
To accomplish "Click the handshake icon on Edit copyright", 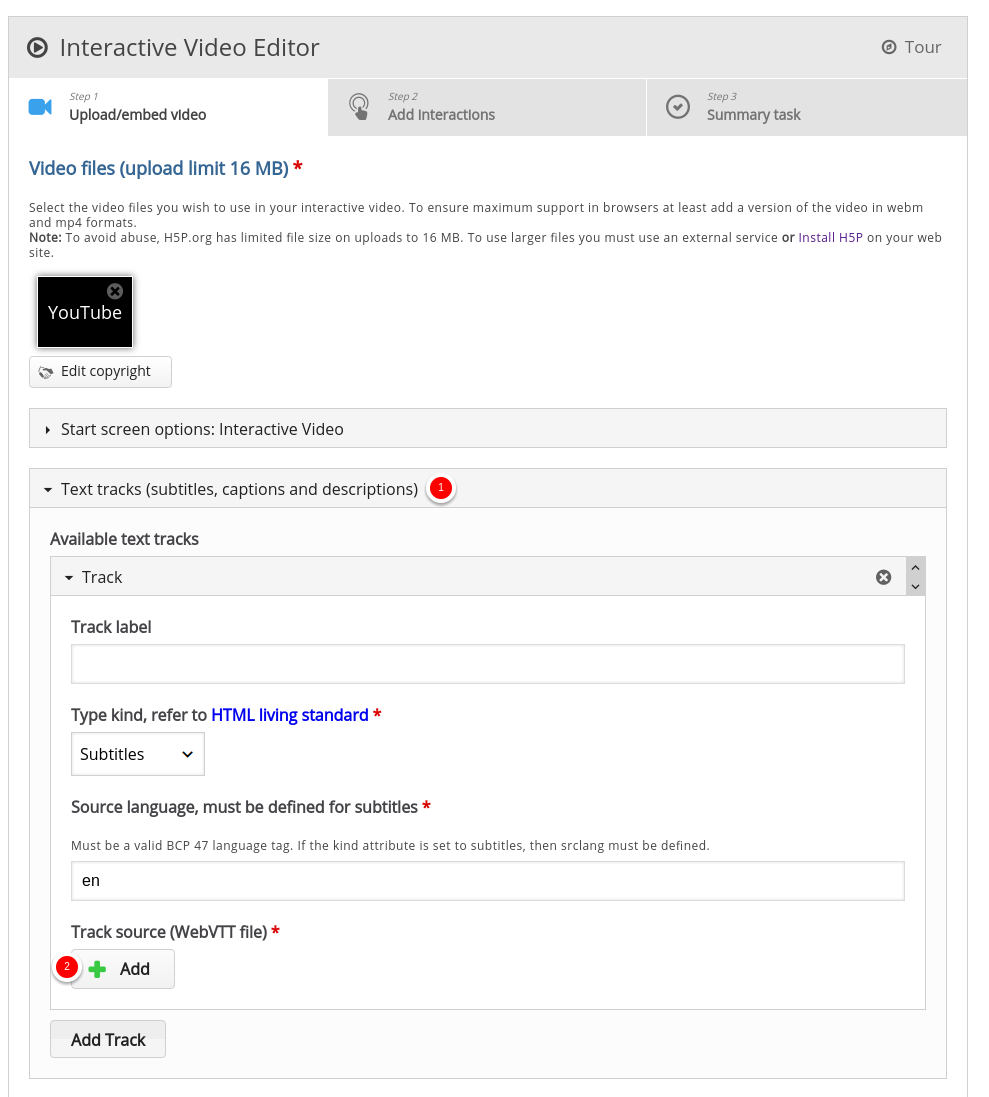I will click(45, 372).
